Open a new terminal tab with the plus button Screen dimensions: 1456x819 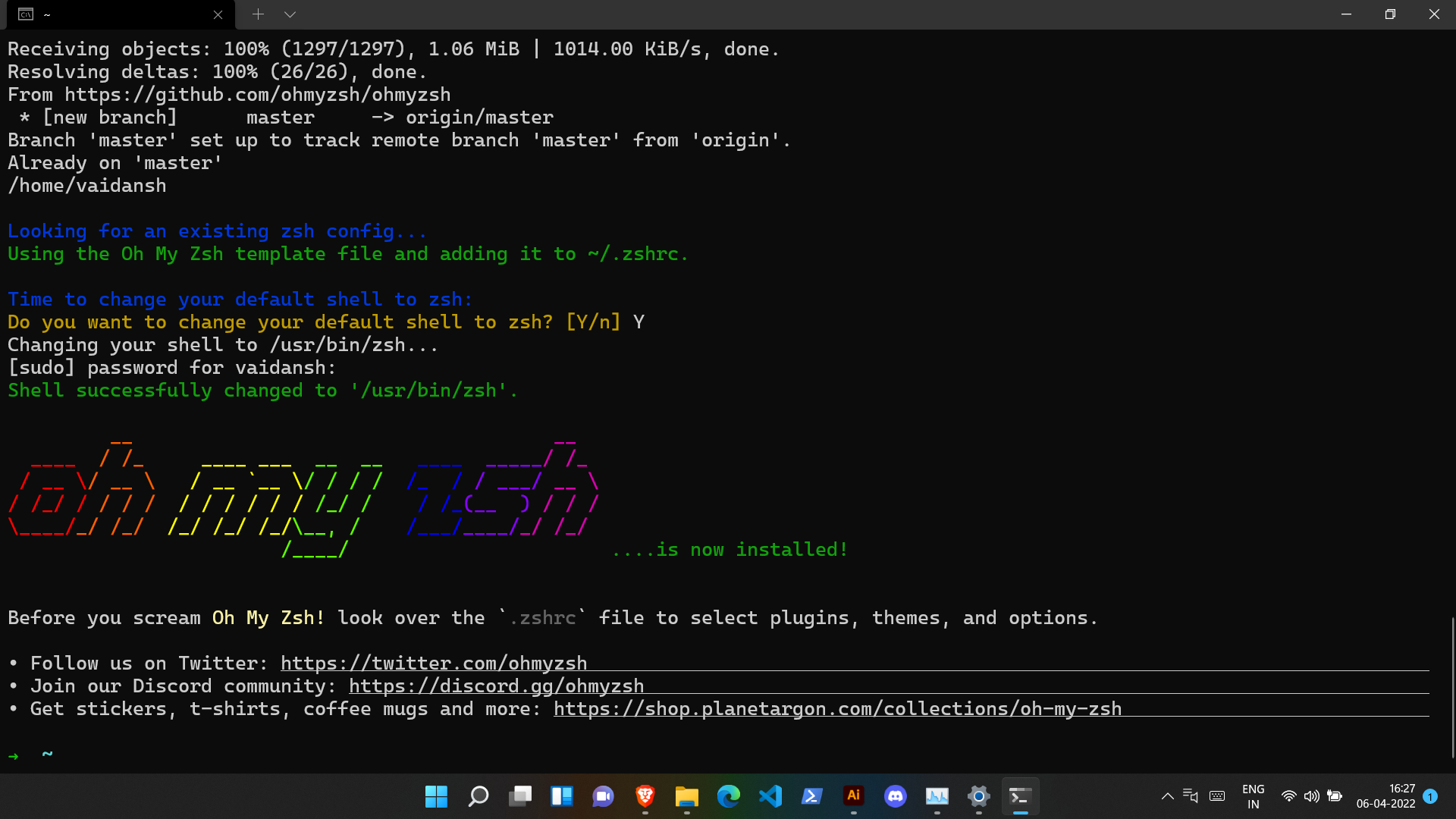[x=258, y=14]
